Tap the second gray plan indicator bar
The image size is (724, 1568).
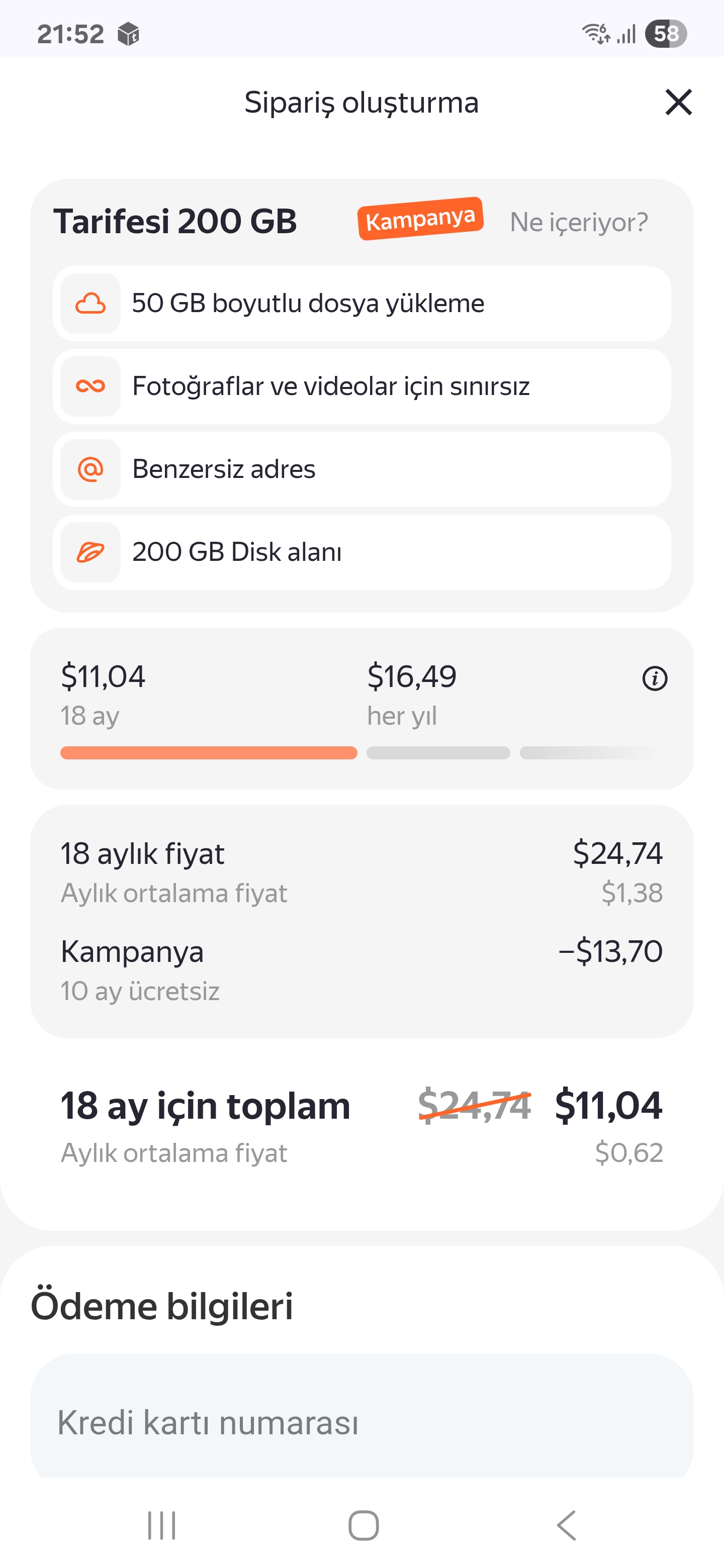(438, 753)
